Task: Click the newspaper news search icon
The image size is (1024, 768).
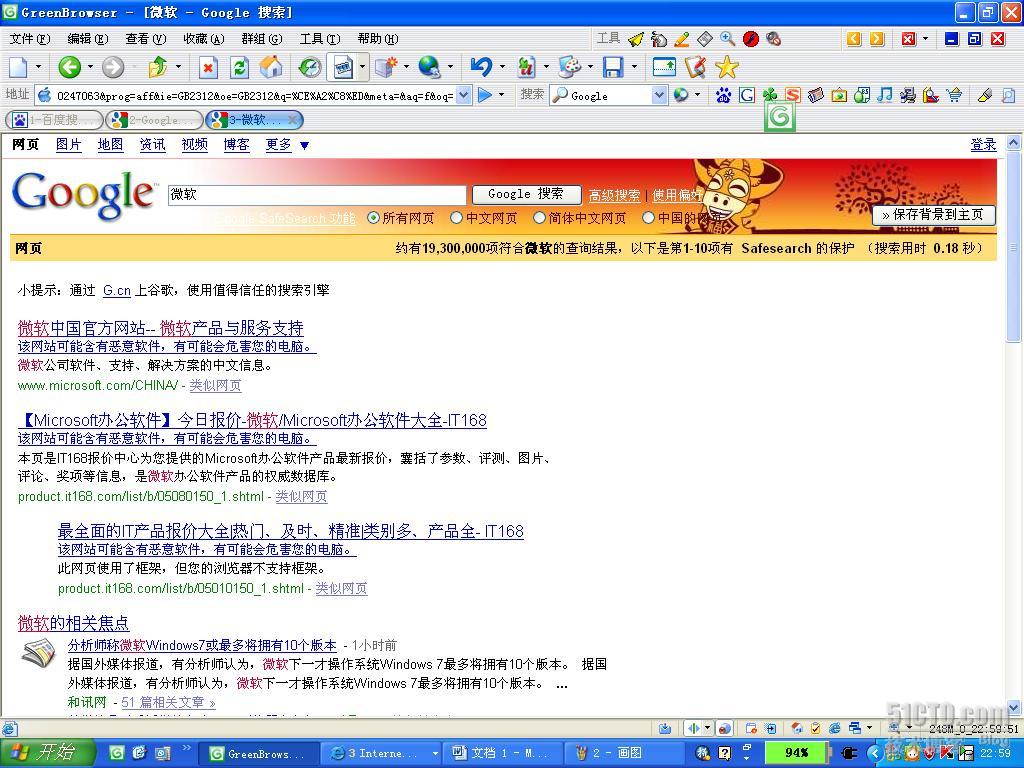Action: [816, 96]
